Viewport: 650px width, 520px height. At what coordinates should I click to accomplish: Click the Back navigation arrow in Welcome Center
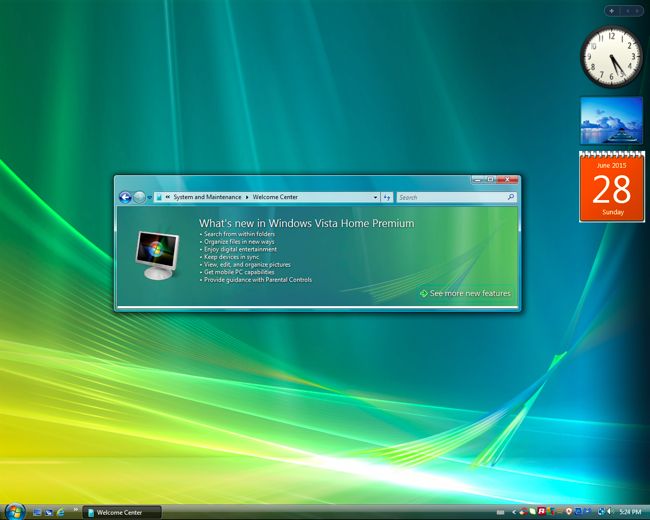[x=125, y=197]
